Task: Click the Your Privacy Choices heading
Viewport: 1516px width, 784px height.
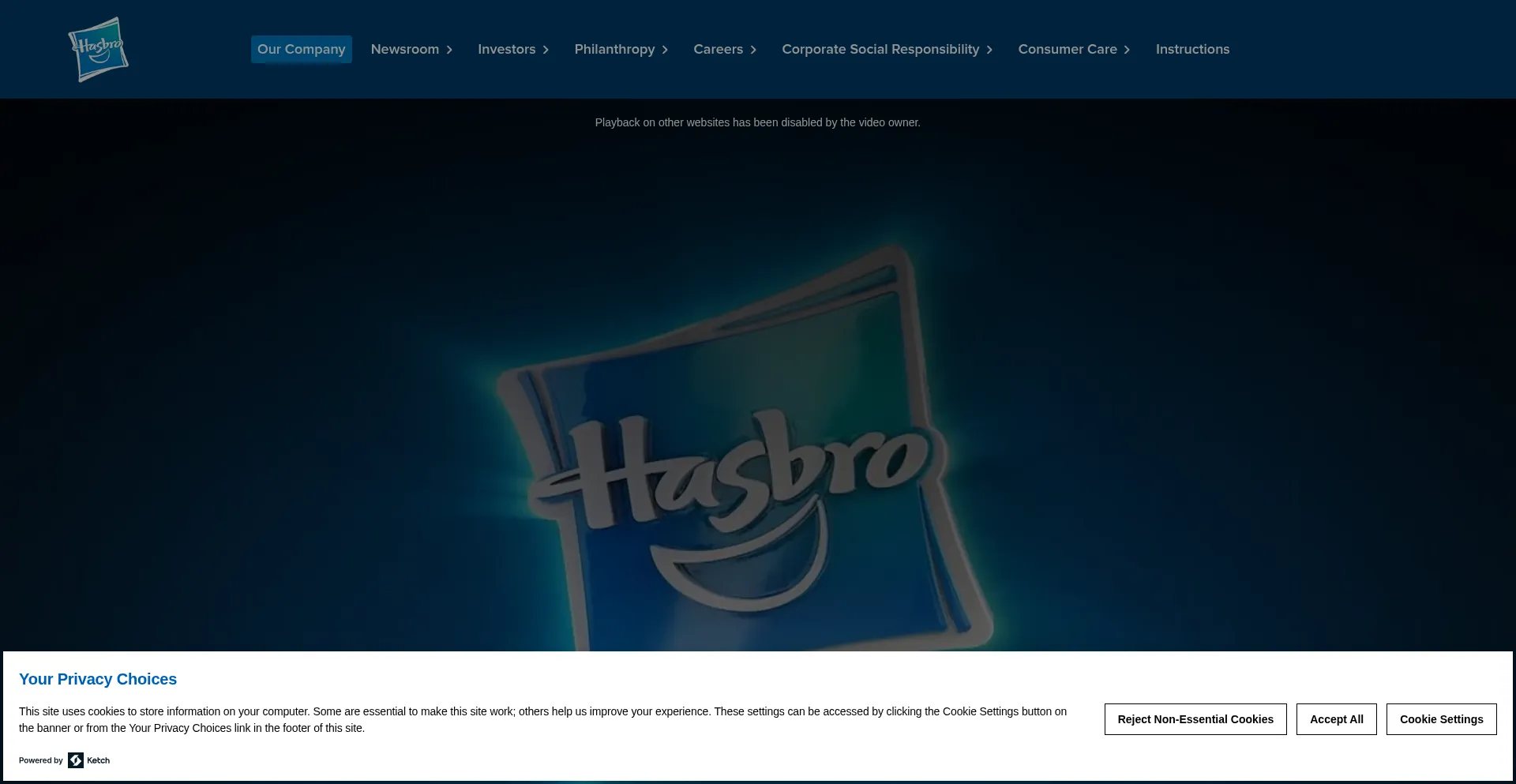Action: [98, 679]
